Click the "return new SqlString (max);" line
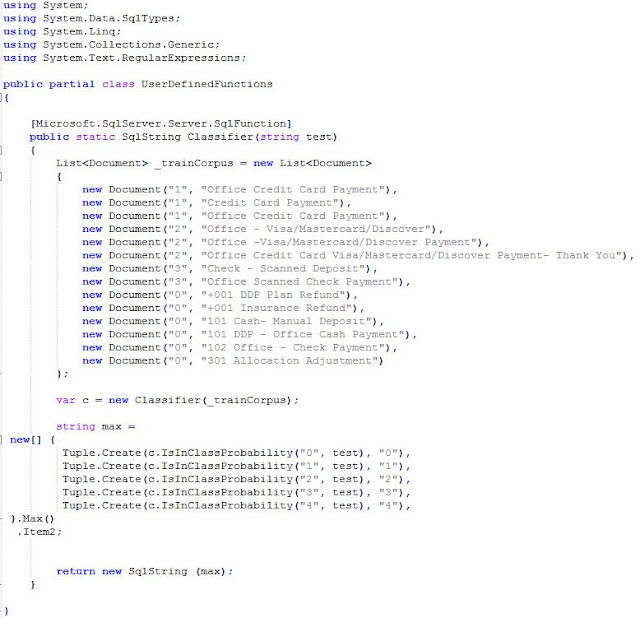The image size is (640, 618). [144, 571]
